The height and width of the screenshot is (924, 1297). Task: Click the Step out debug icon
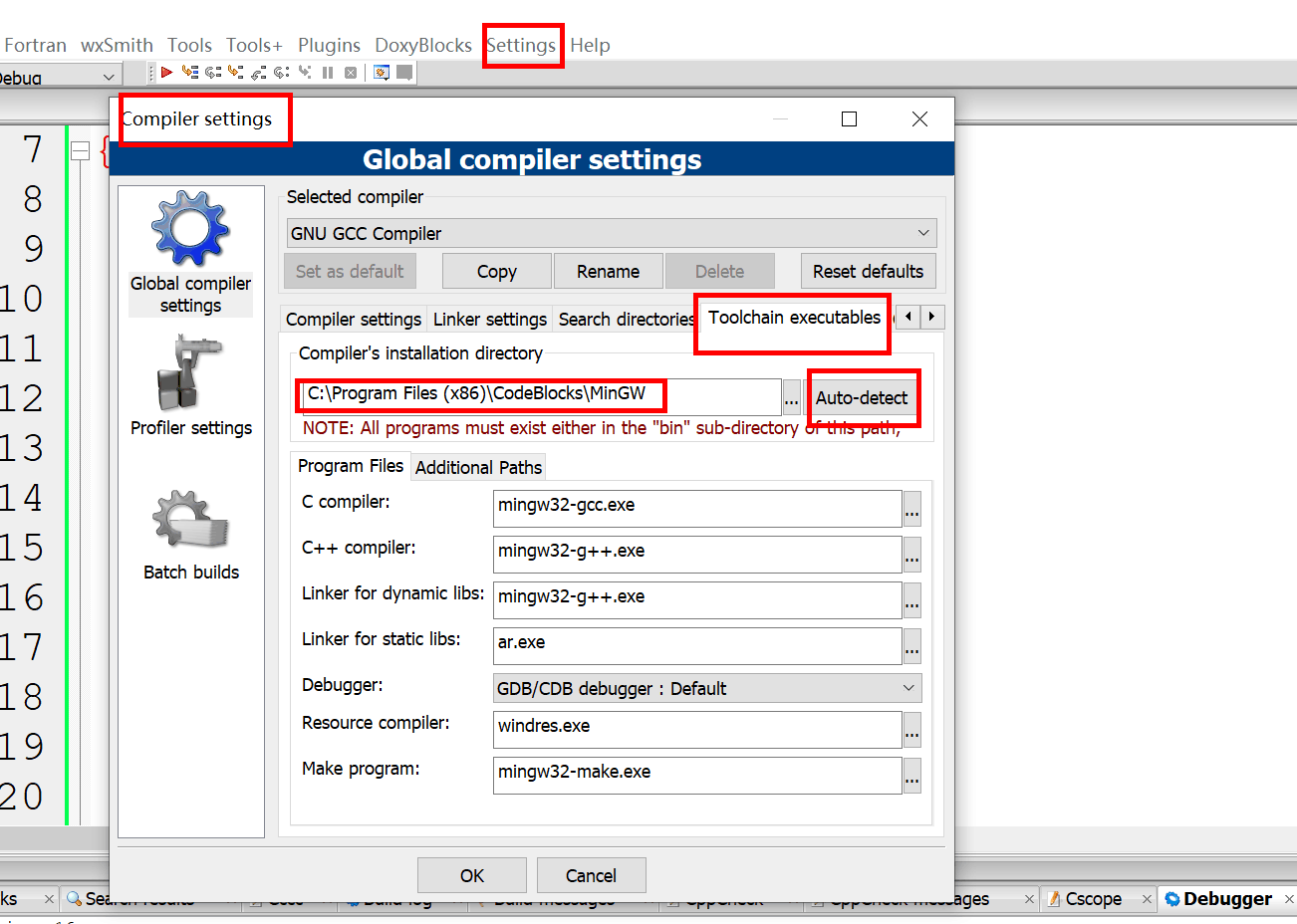click(259, 72)
